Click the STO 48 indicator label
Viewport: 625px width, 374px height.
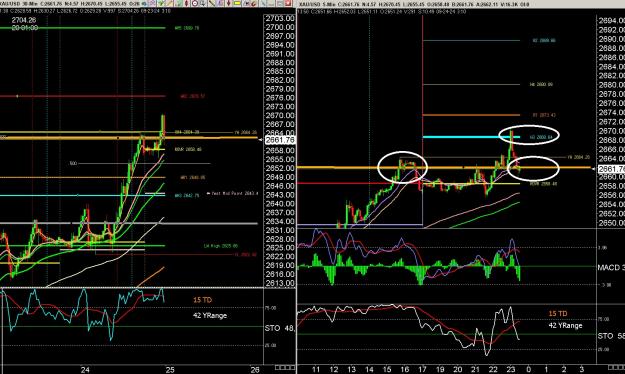[280, 329]
